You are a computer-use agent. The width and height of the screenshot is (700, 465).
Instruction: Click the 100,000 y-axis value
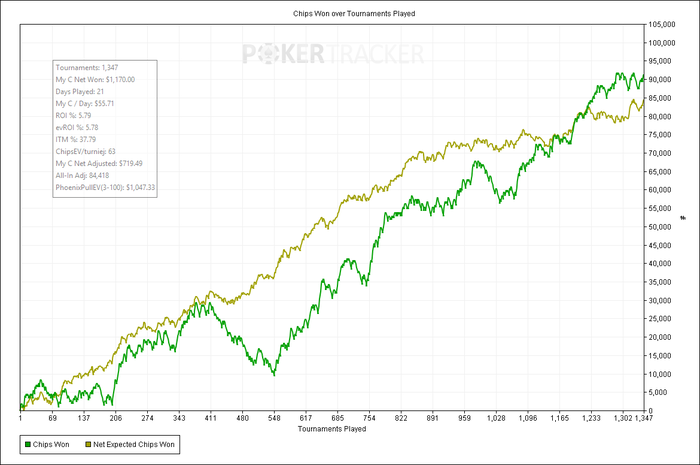click(x=662, y=43)
